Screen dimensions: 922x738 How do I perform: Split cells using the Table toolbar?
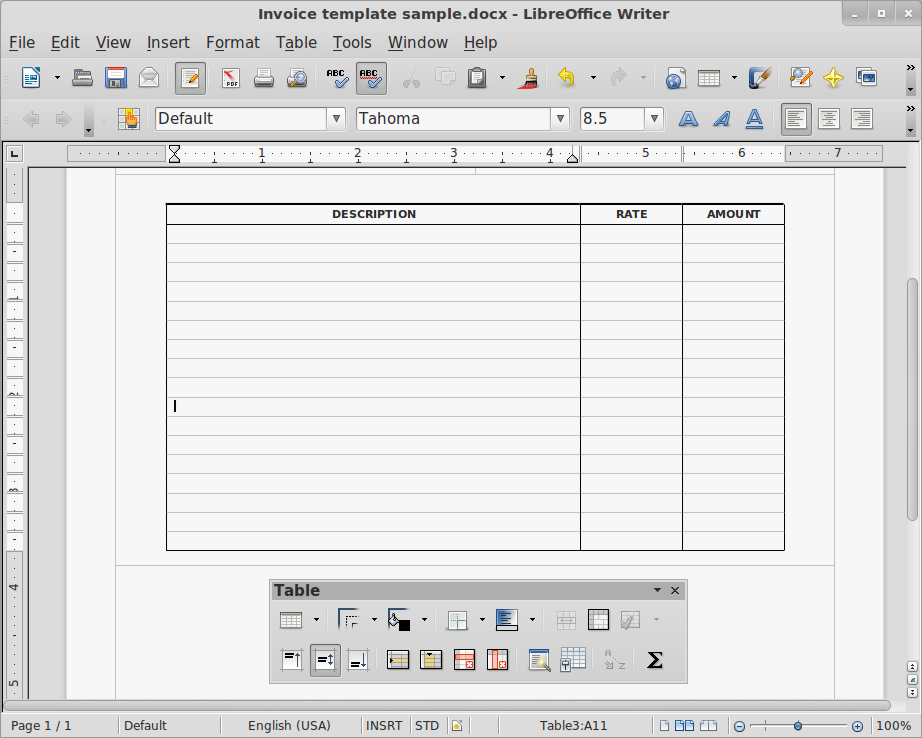[599, 620]
